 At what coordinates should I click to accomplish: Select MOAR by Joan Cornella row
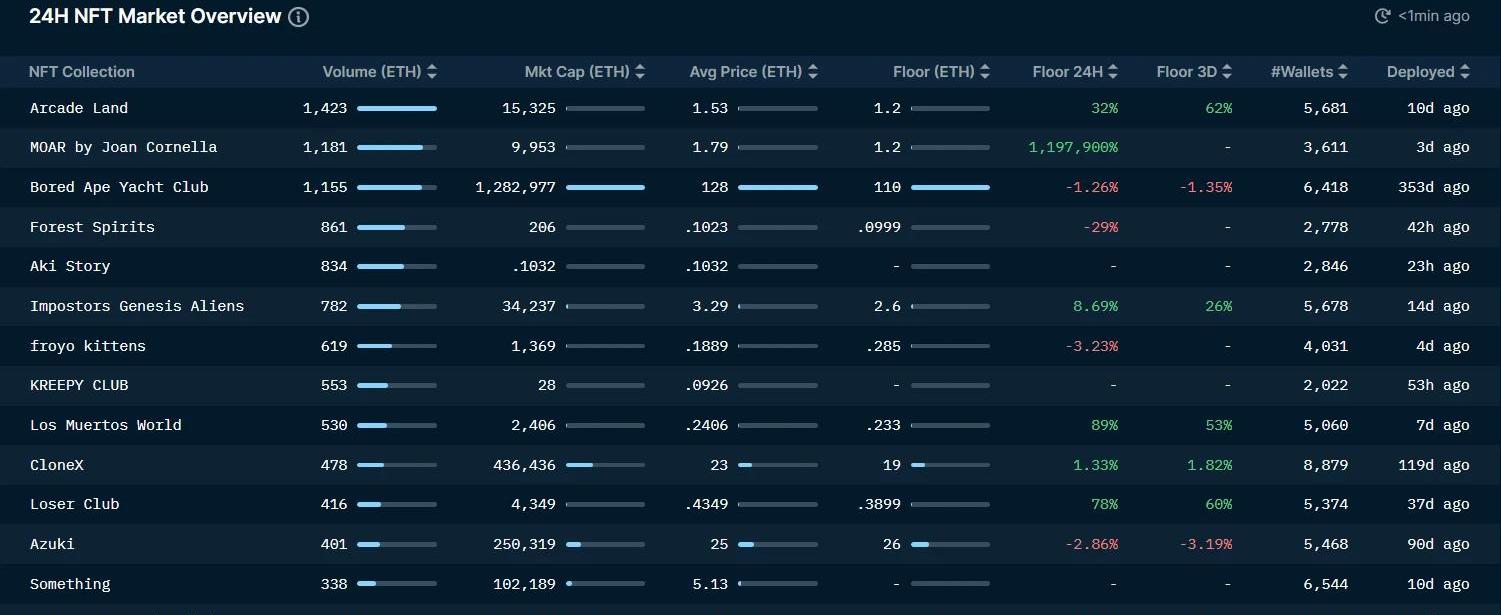tap(123, 147)
